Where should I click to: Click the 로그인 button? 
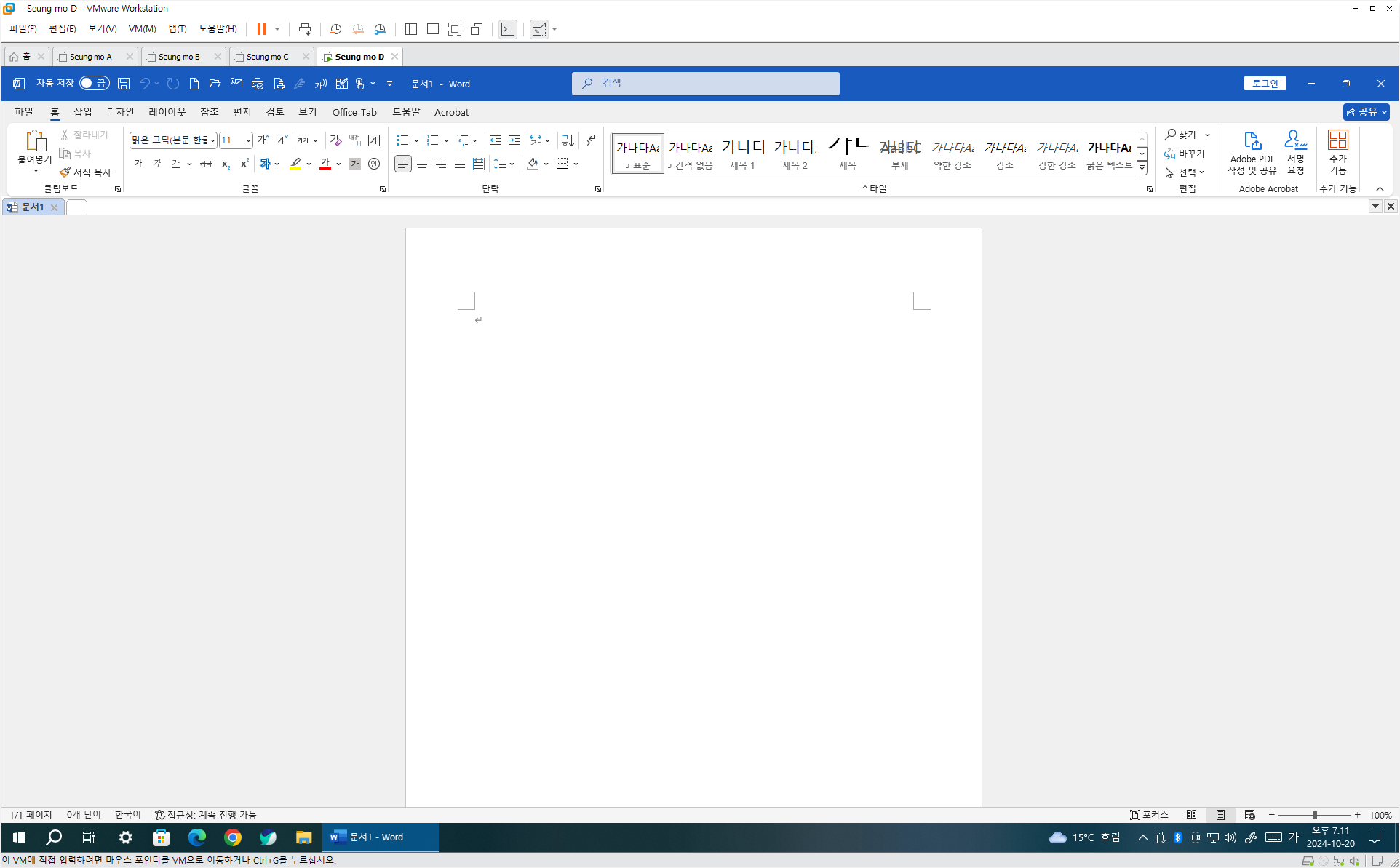click(x=1265, y=84)
